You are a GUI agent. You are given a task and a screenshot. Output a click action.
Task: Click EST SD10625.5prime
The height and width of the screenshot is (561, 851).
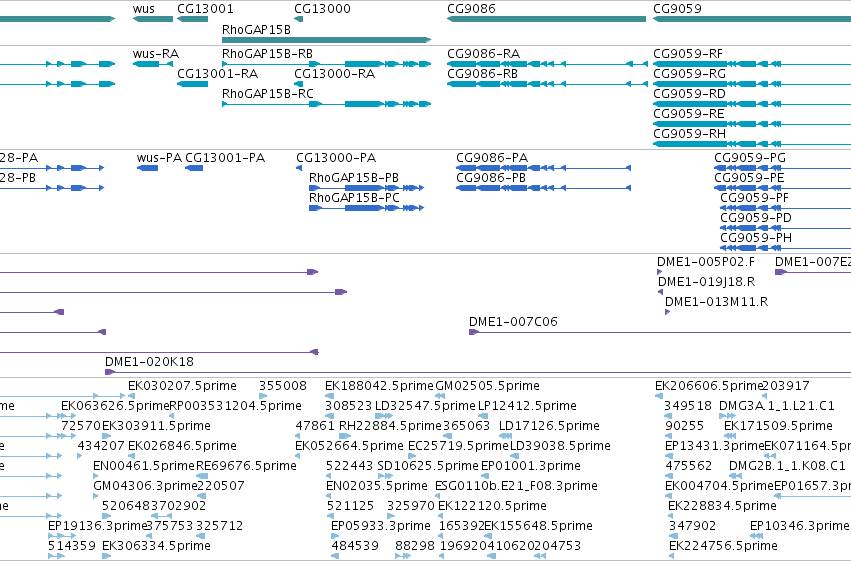click(x=428, y=467)
